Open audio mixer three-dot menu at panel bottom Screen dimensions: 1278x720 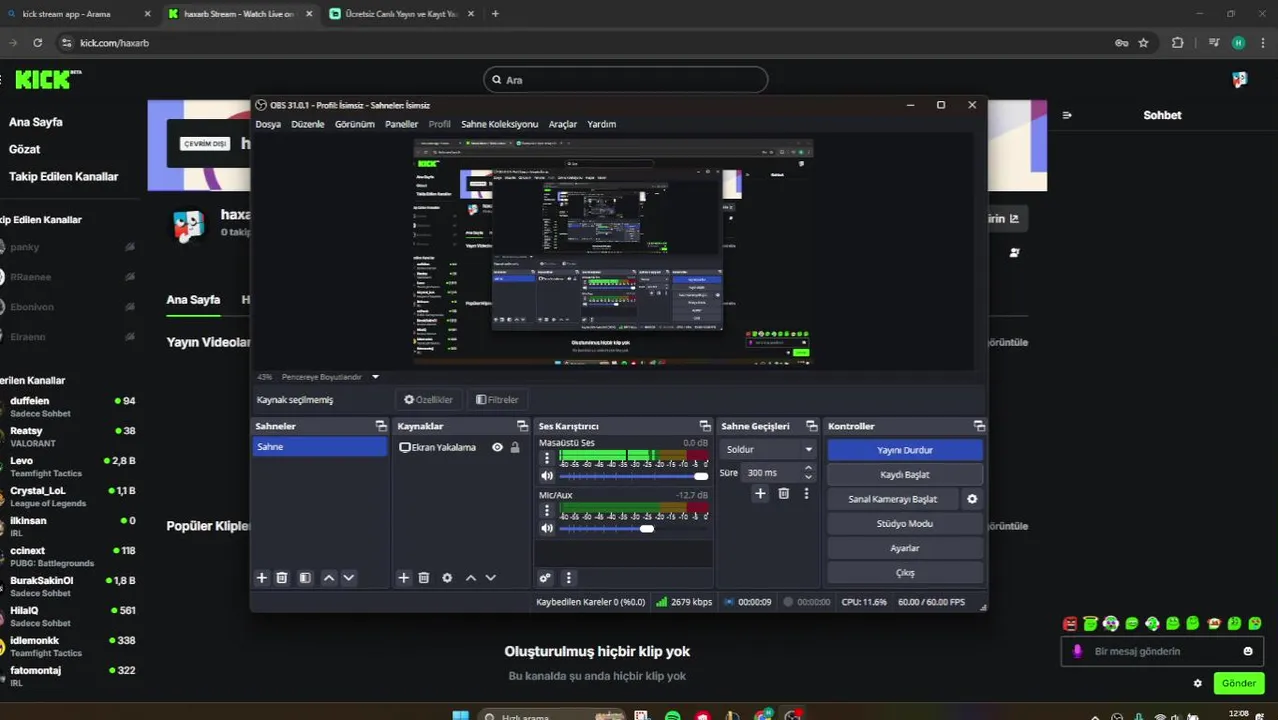(x=569, y=578)
